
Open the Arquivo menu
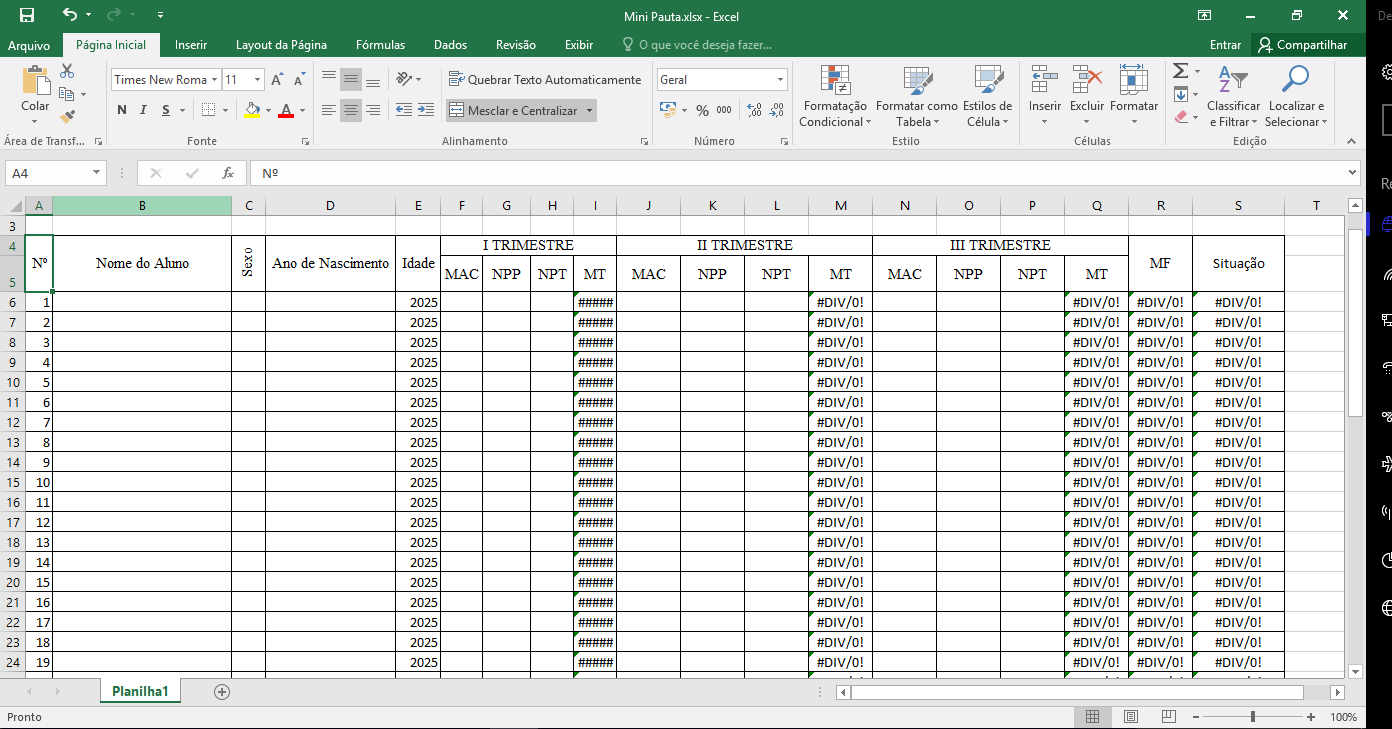(x=29, y=45)
